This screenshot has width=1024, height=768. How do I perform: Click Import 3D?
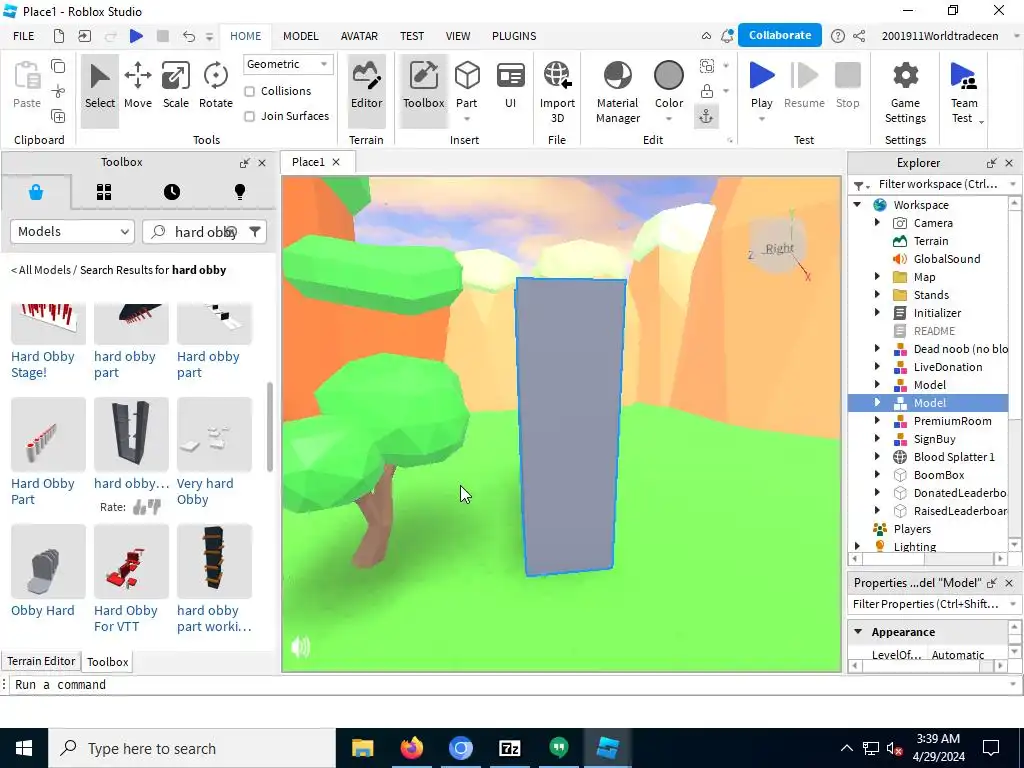coord(557,91)
